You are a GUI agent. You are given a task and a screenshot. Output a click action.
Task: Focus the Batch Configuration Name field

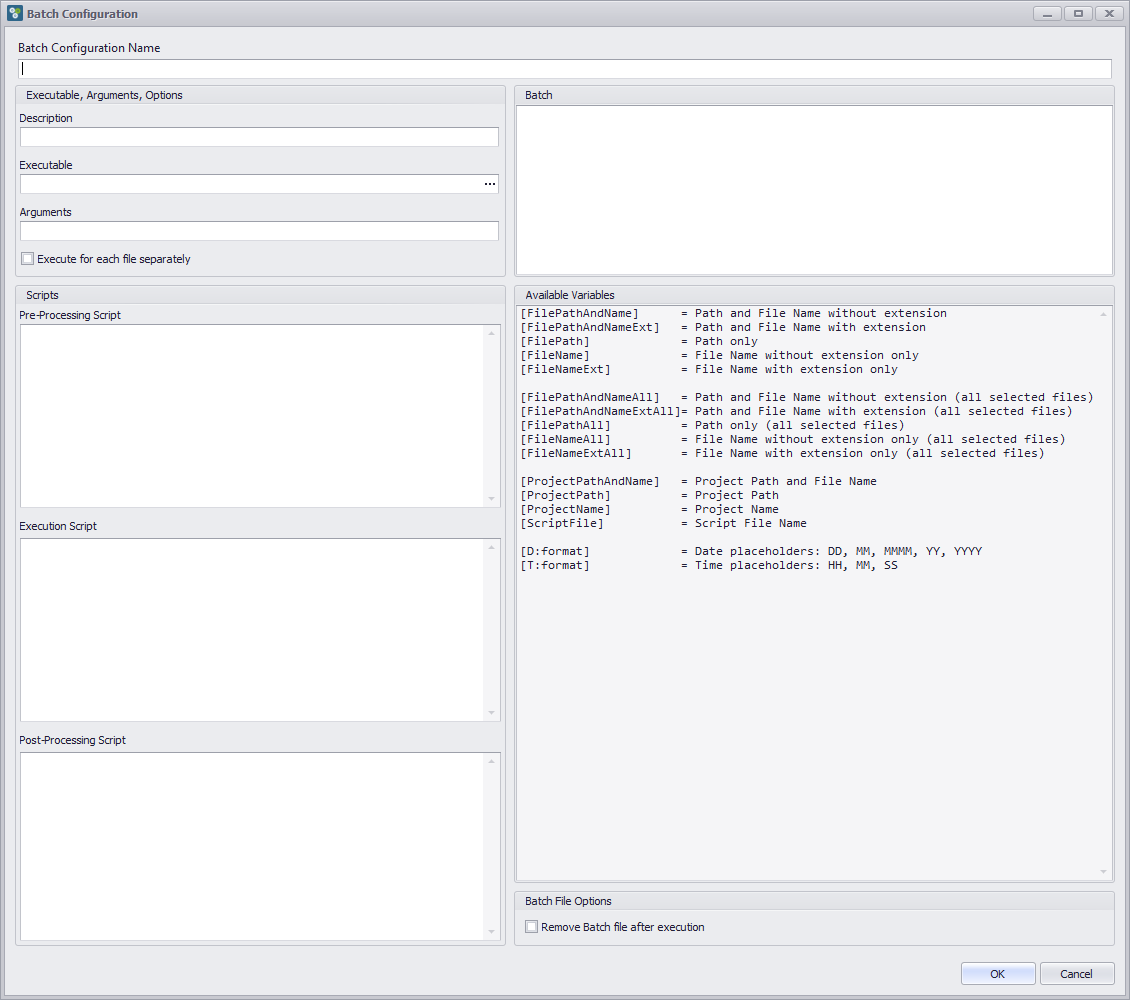565,69
